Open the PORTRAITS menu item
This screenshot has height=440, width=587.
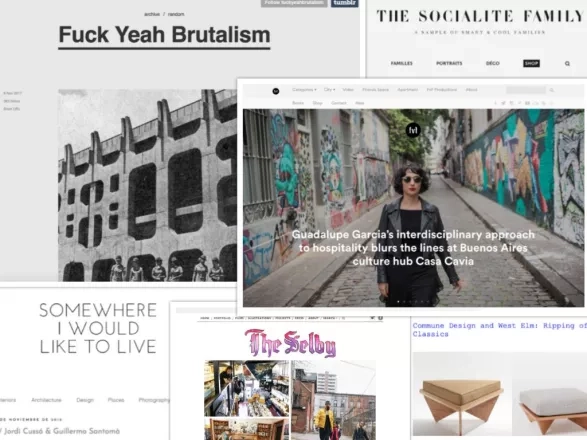[449, 64]
